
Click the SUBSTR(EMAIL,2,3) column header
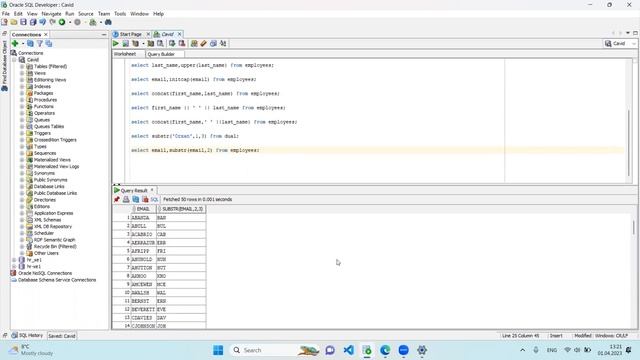click(x=181, y=209)
